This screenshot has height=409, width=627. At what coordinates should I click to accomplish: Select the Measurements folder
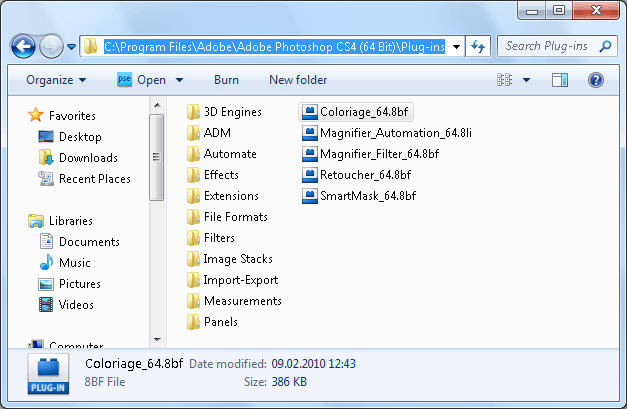234,301
